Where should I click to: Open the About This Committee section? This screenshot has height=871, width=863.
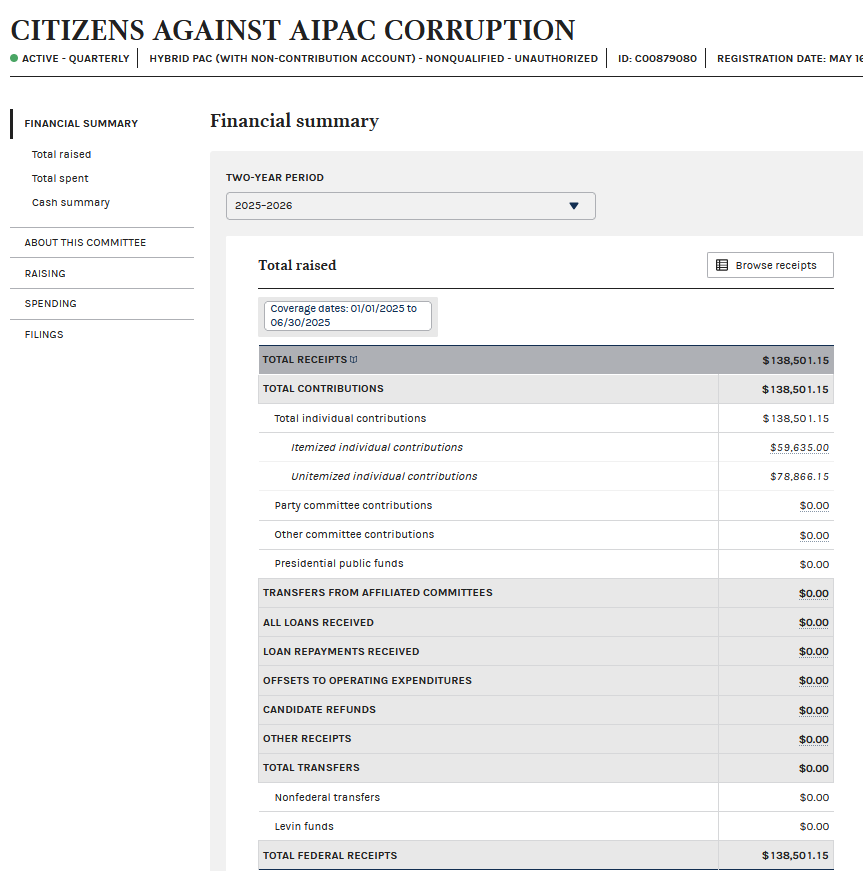[85, 243]
